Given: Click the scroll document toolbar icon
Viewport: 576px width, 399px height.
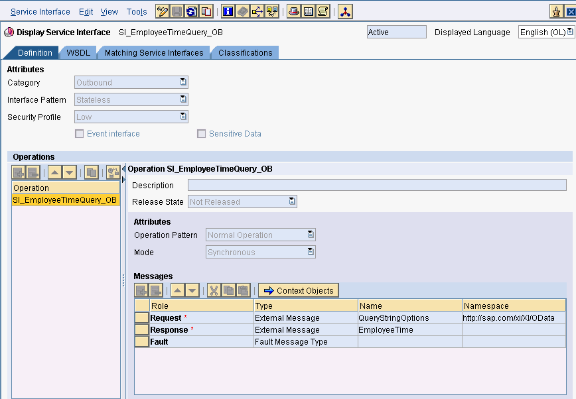Looking at the screenshot, I should click(x=323, y=11).
